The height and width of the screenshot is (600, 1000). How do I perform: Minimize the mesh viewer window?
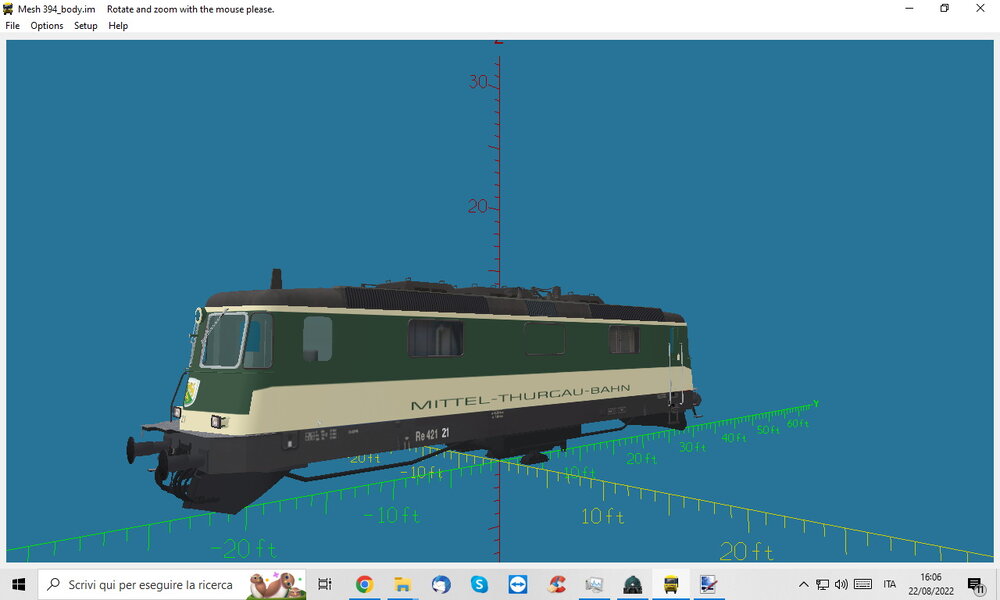(909, 8)
